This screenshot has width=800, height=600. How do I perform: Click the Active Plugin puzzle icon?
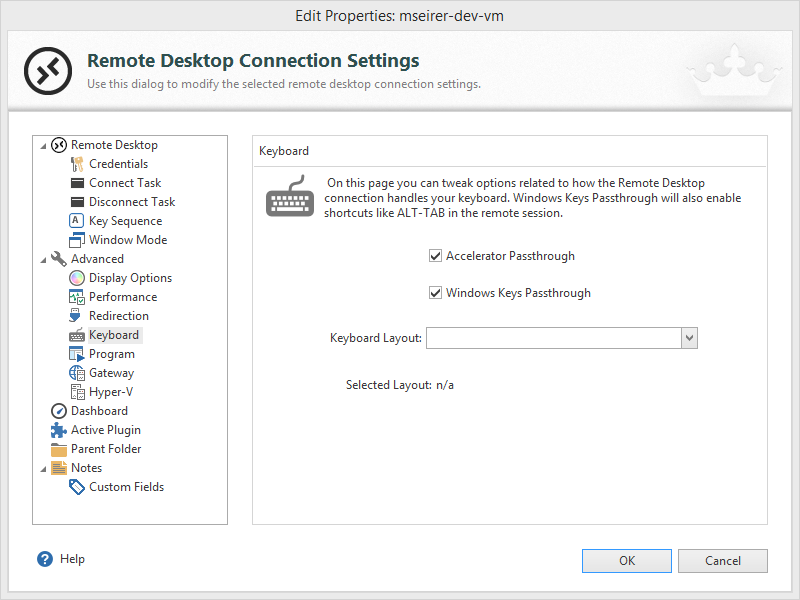pos(59,430)
